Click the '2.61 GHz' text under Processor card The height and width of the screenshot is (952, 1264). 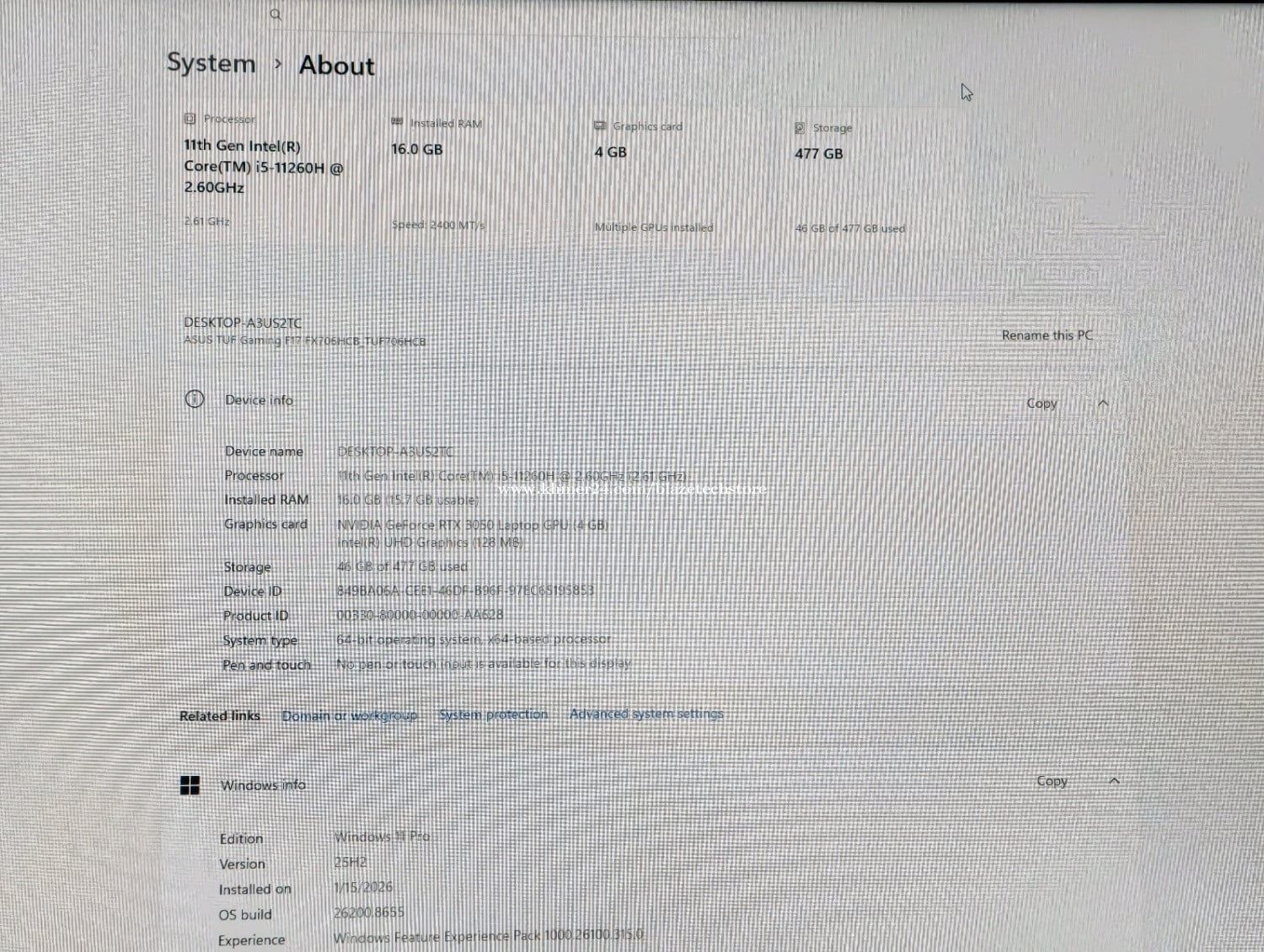[207, 222]
